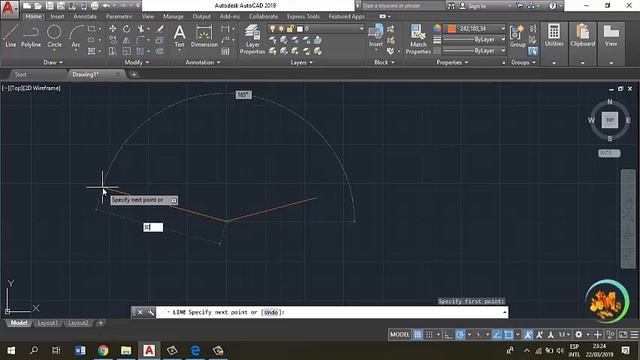Image resolution: width=640 pixels, height=360 pixels.
Task: Toggle ortho mode in status bar
Action: (449, 335)
